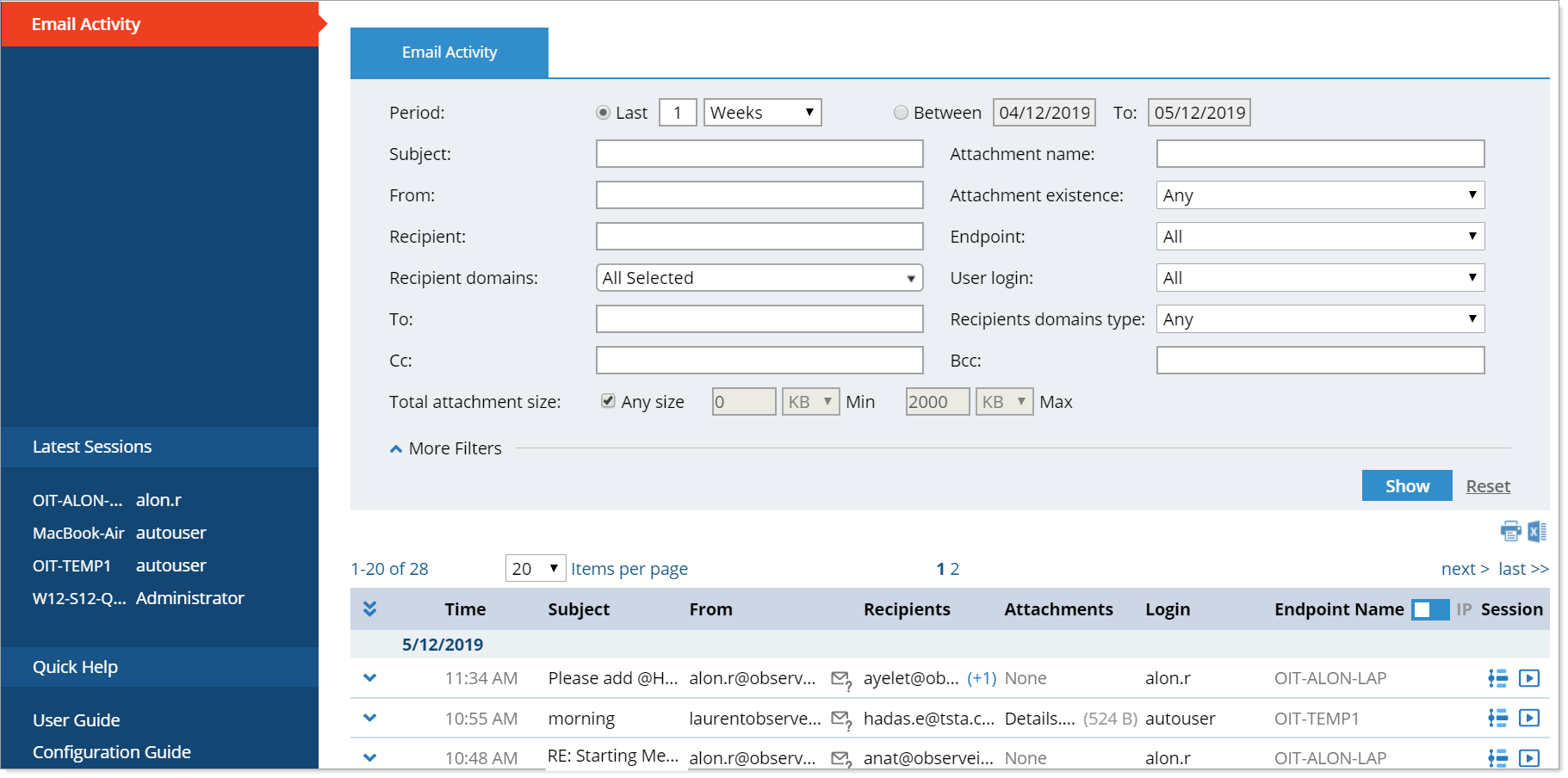This screenshot has width=1568, height=778.
Task: Click envelope icon in morning email row
Action: [x=840, y=719]
